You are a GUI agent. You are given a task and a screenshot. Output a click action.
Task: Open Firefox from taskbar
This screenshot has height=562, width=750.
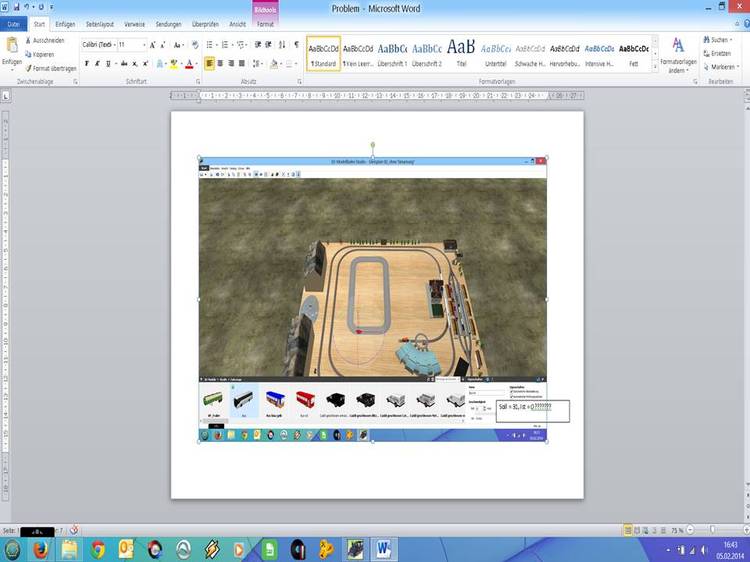[x=41, y=550]
